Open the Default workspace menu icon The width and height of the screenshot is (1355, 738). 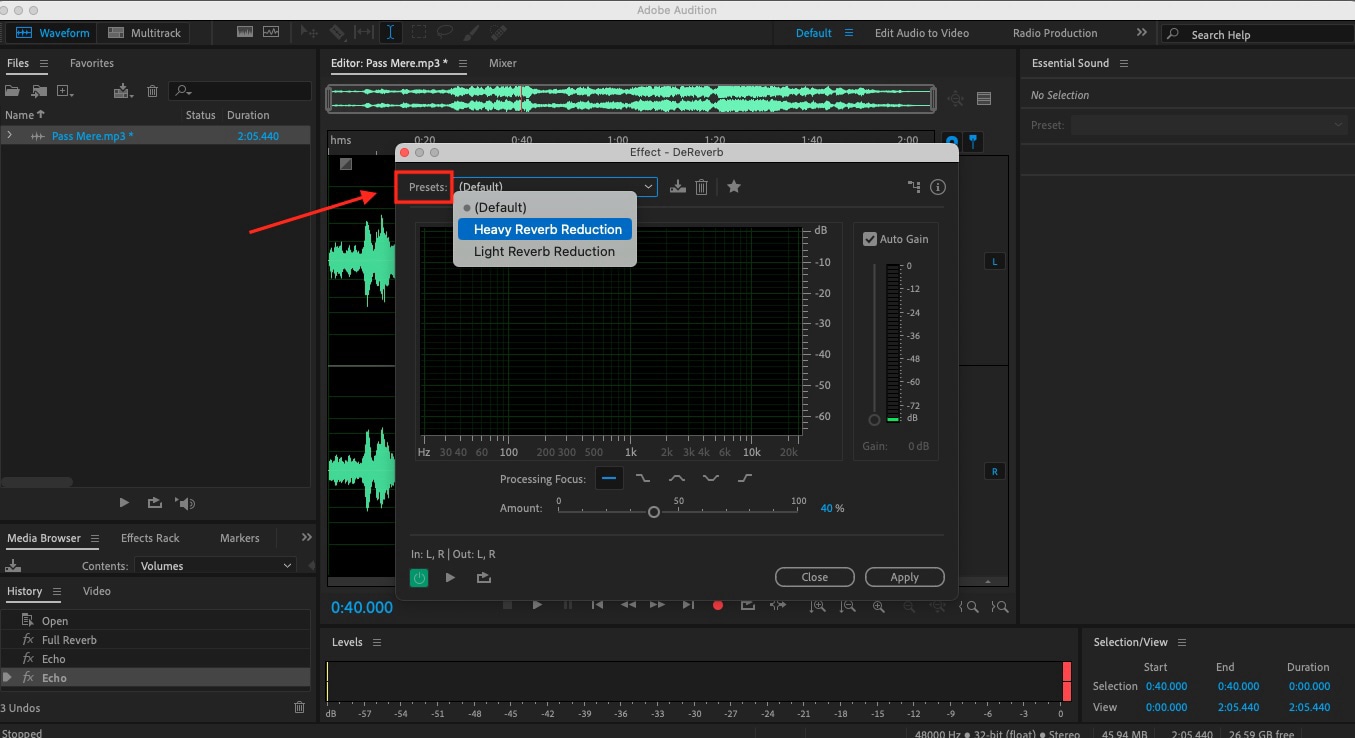click(x=849, y=33)
